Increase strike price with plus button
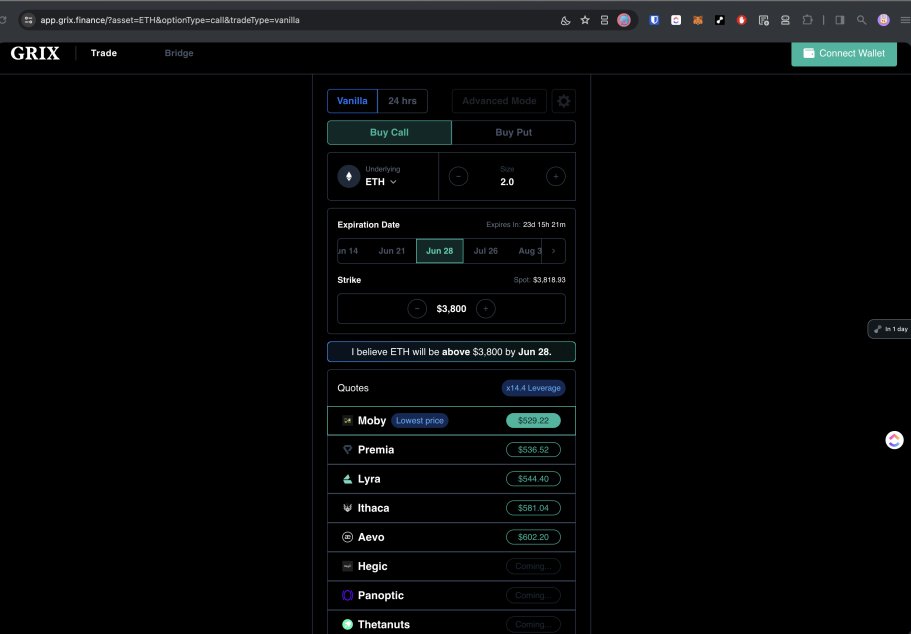 coord(486,309)
